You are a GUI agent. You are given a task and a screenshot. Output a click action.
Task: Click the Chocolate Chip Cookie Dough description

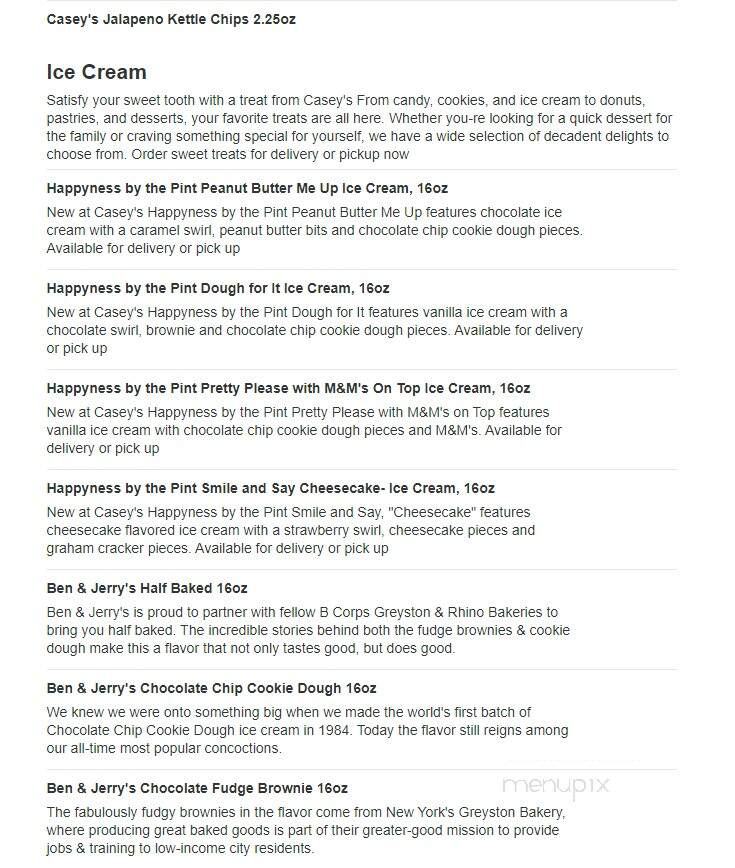coord(307,730)
